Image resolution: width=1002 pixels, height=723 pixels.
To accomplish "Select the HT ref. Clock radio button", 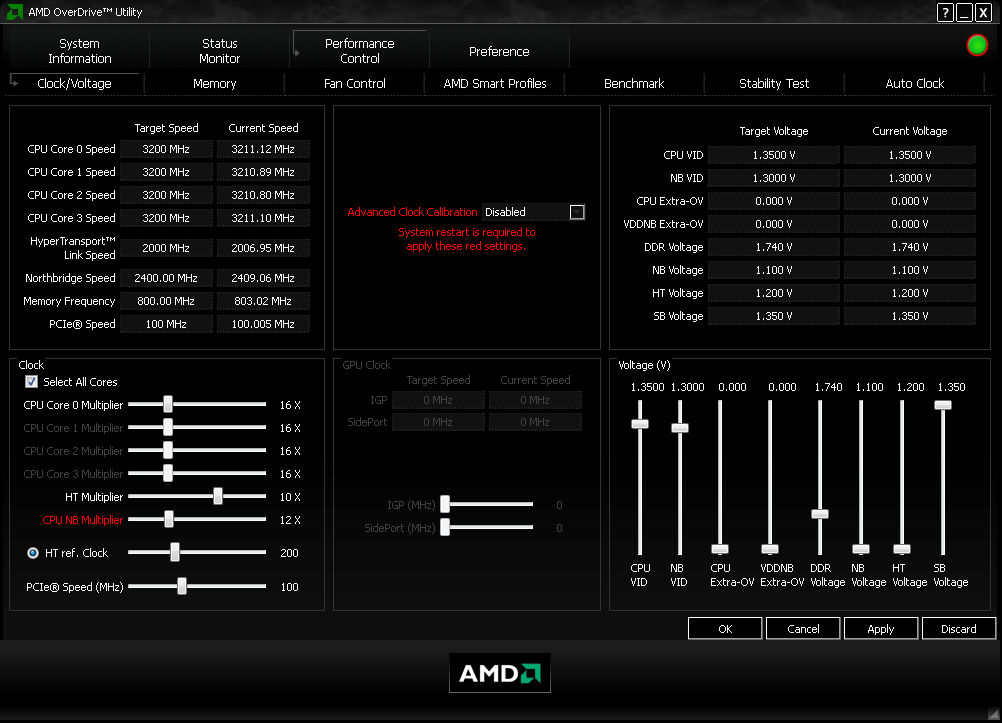I will [32, 553].
